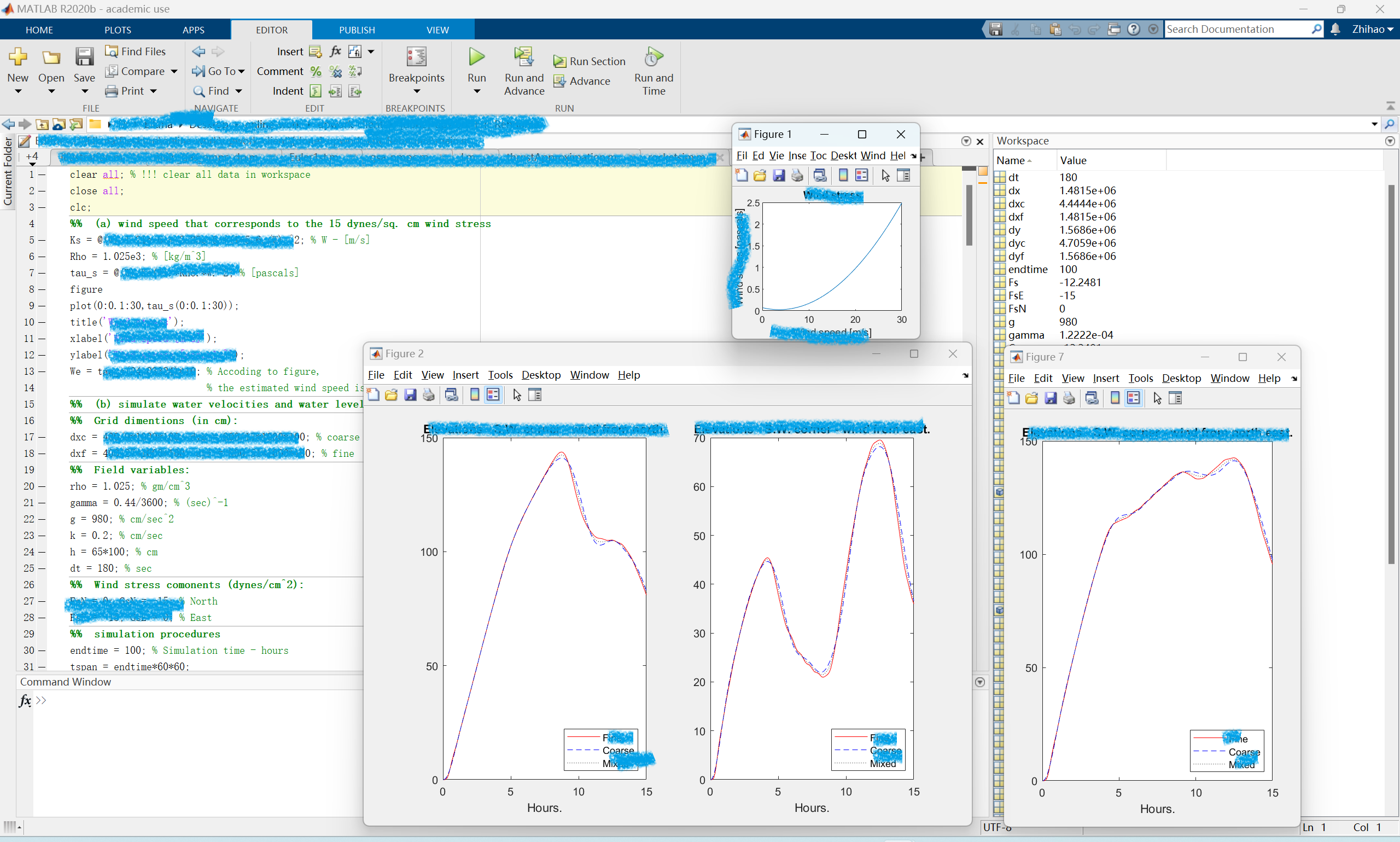
Task: Click the Run and Time icon
Action: (x=653, y=57)
